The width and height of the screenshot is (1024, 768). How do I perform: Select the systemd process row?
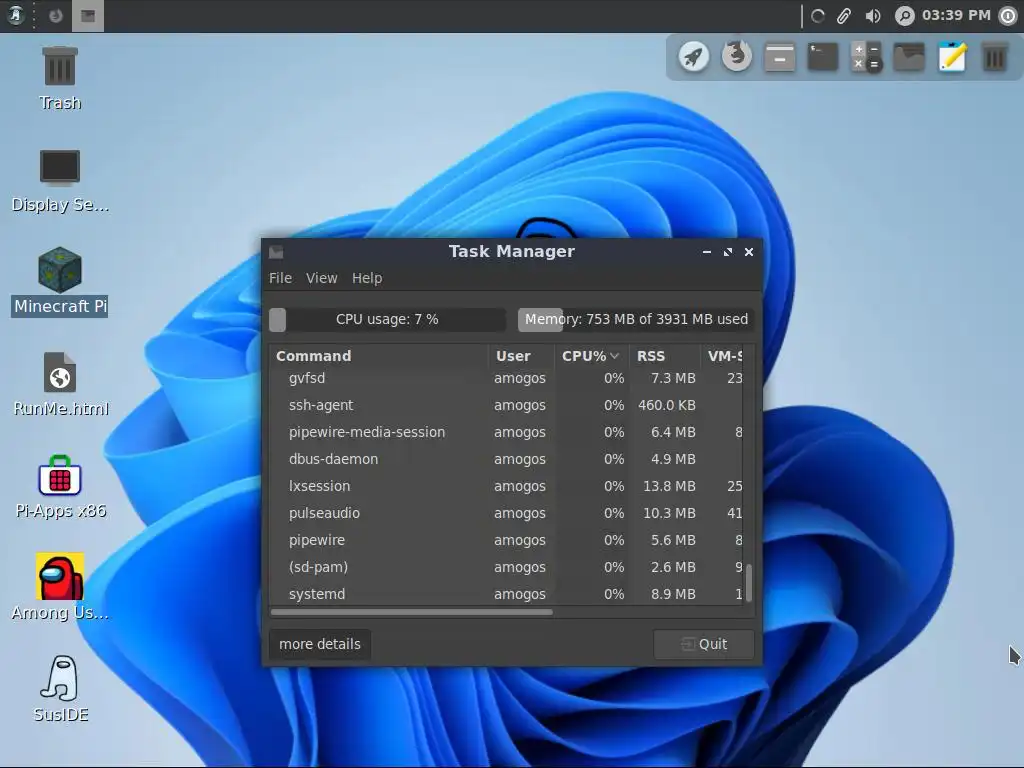(x=506, y=594)
